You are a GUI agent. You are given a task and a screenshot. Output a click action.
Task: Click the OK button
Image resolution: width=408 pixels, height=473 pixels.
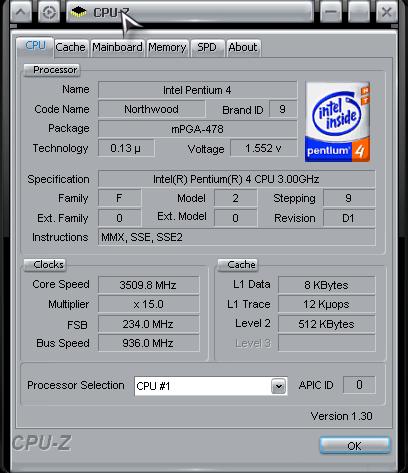pos(354,446)
